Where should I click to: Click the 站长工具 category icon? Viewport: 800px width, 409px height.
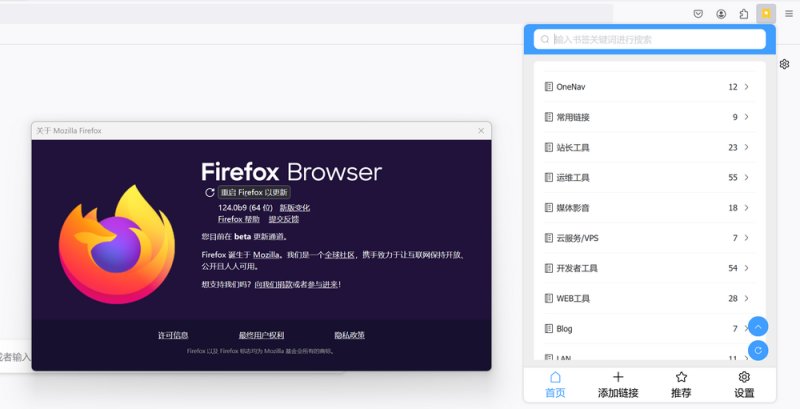548,147
